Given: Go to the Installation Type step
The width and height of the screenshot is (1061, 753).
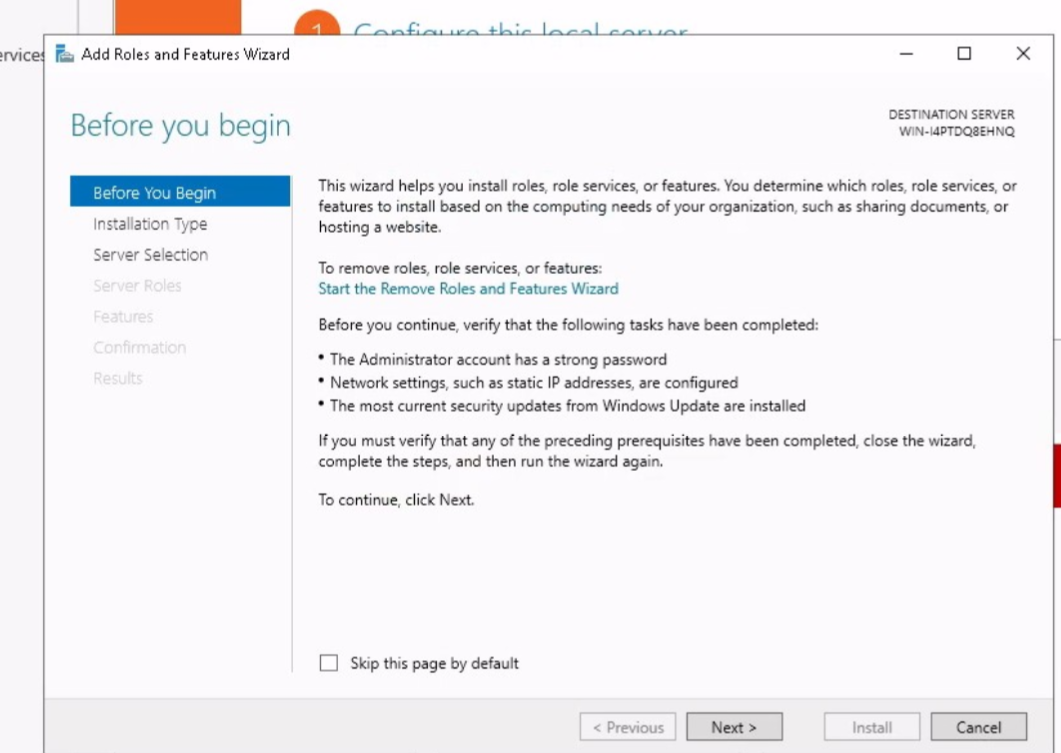Looking at the screenshot, I should click(150, 224).
